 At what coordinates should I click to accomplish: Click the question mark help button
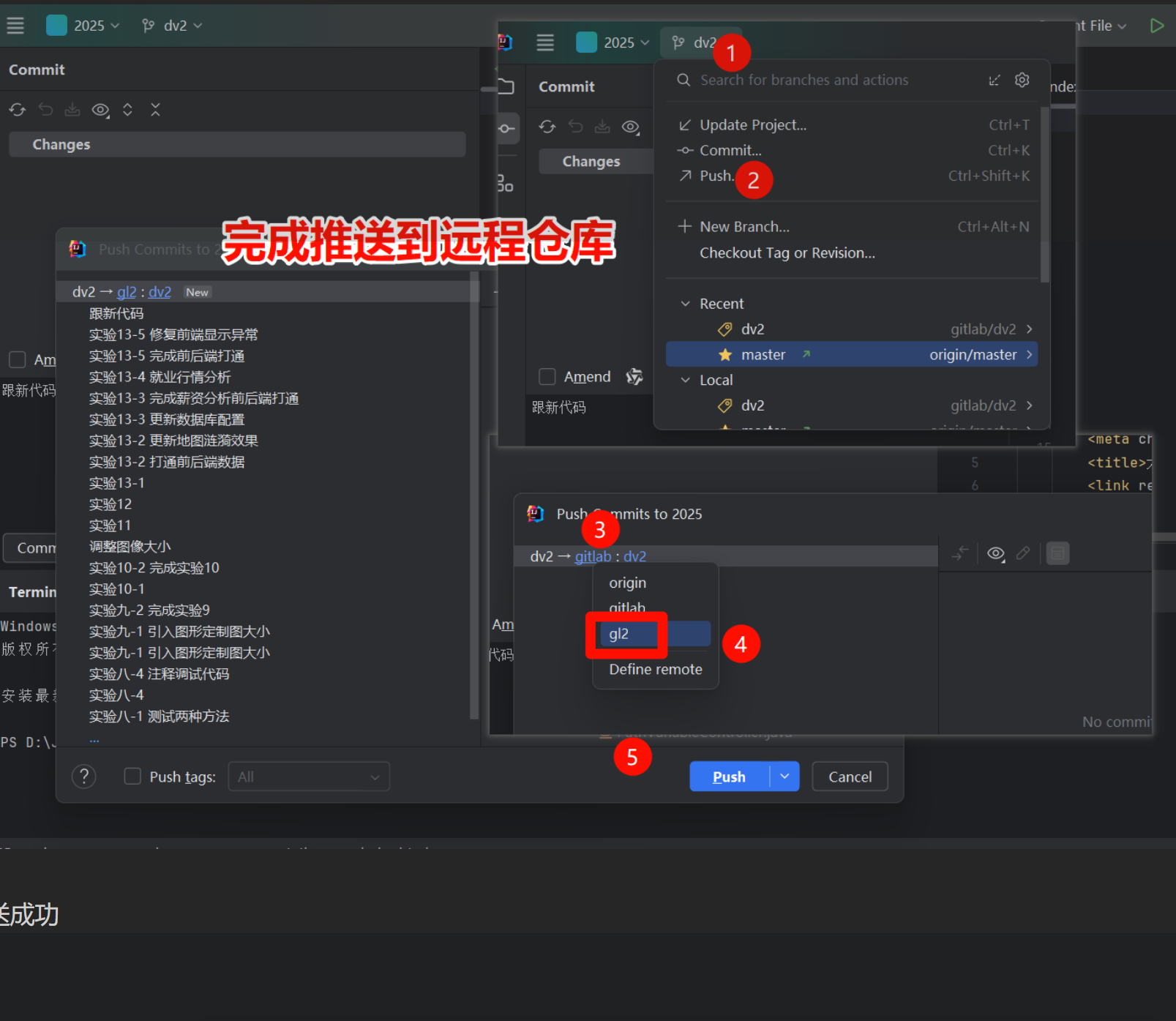84,777
